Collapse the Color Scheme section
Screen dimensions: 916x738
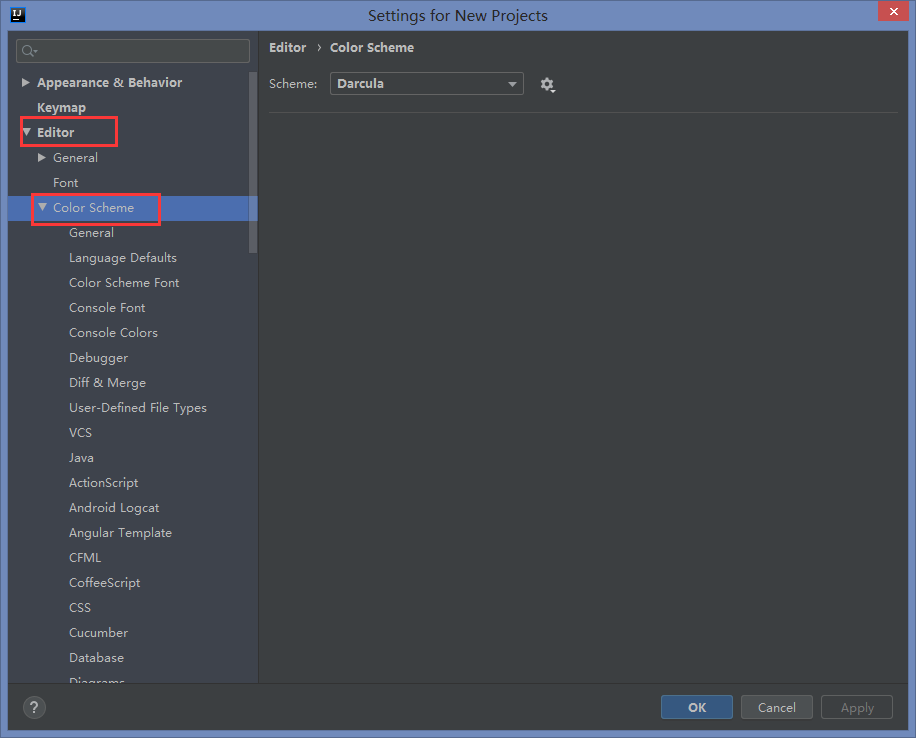pos(42,208)
